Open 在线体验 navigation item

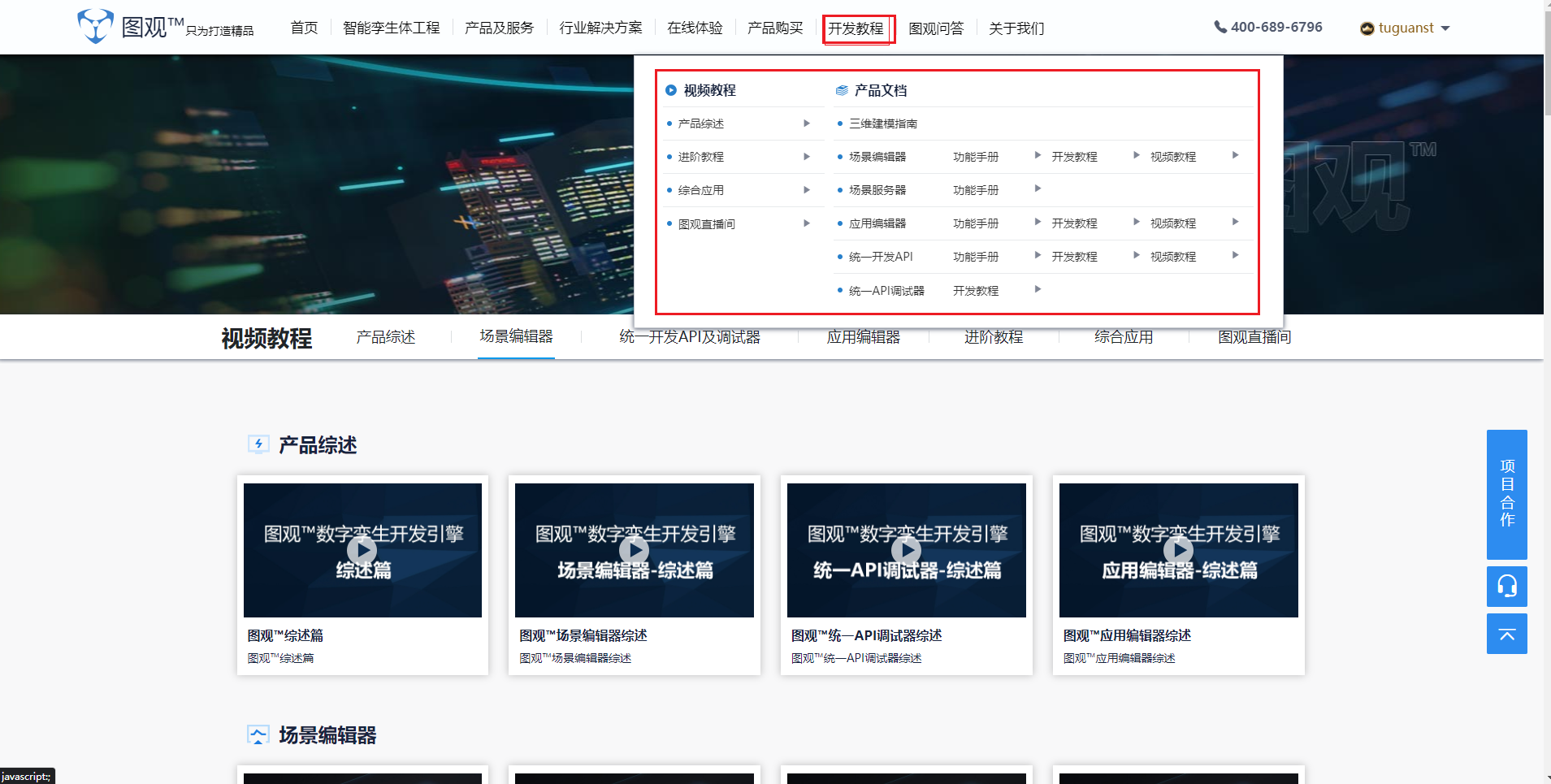tap(695, 28)
